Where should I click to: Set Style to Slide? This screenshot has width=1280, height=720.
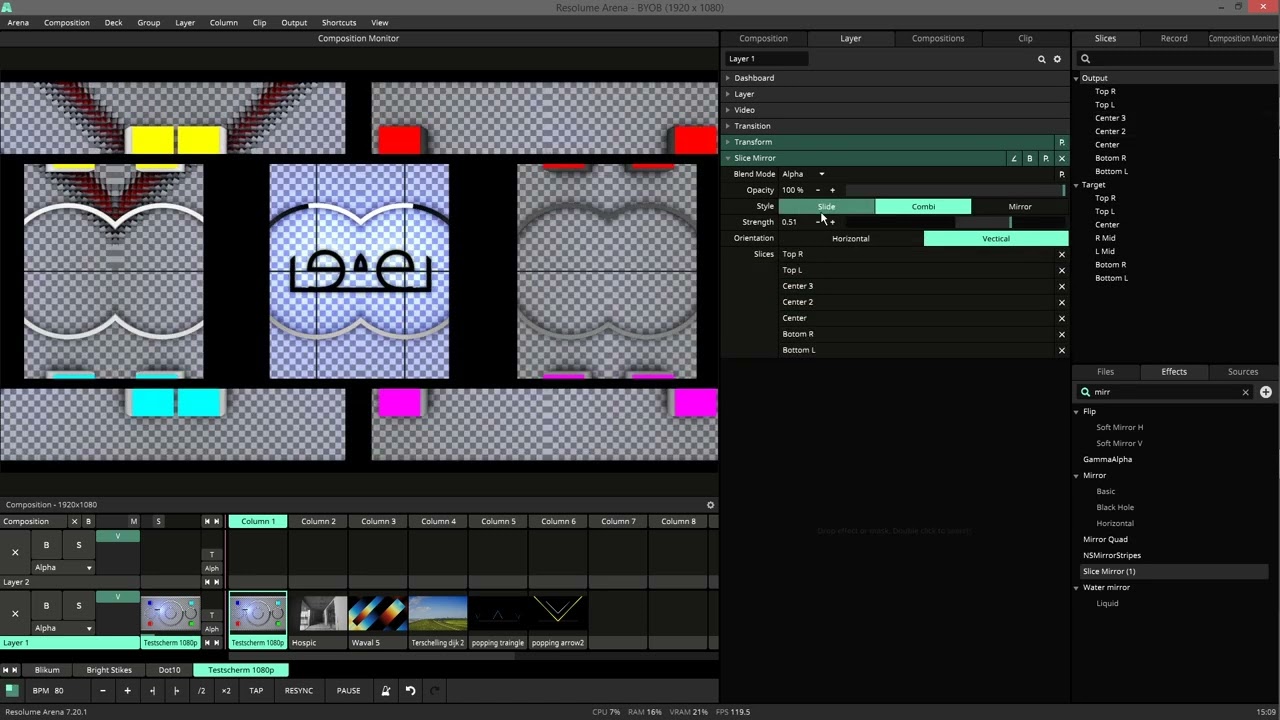click(827, 206)
